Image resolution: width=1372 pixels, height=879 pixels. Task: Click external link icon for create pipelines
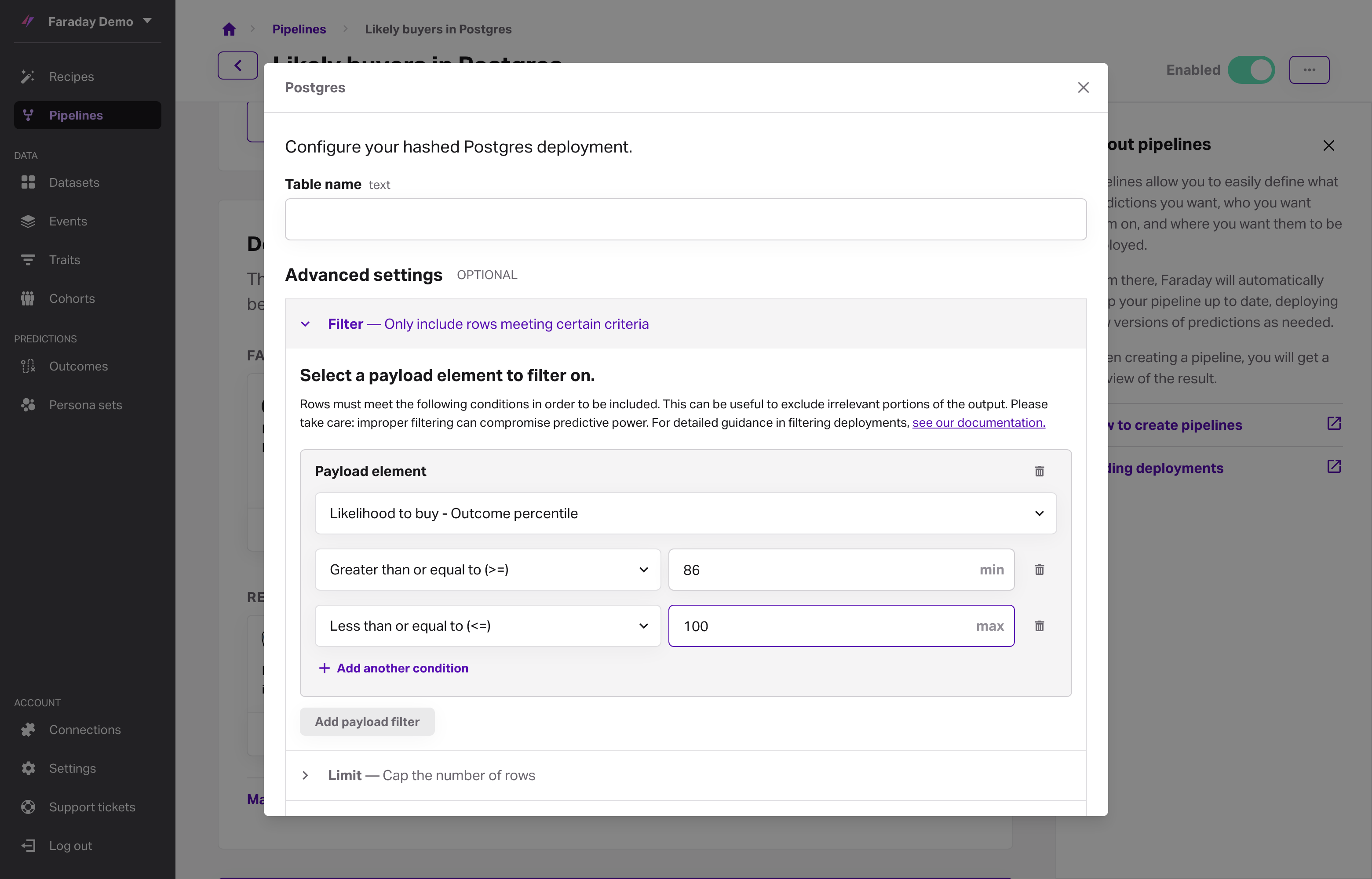(1334, 423)
